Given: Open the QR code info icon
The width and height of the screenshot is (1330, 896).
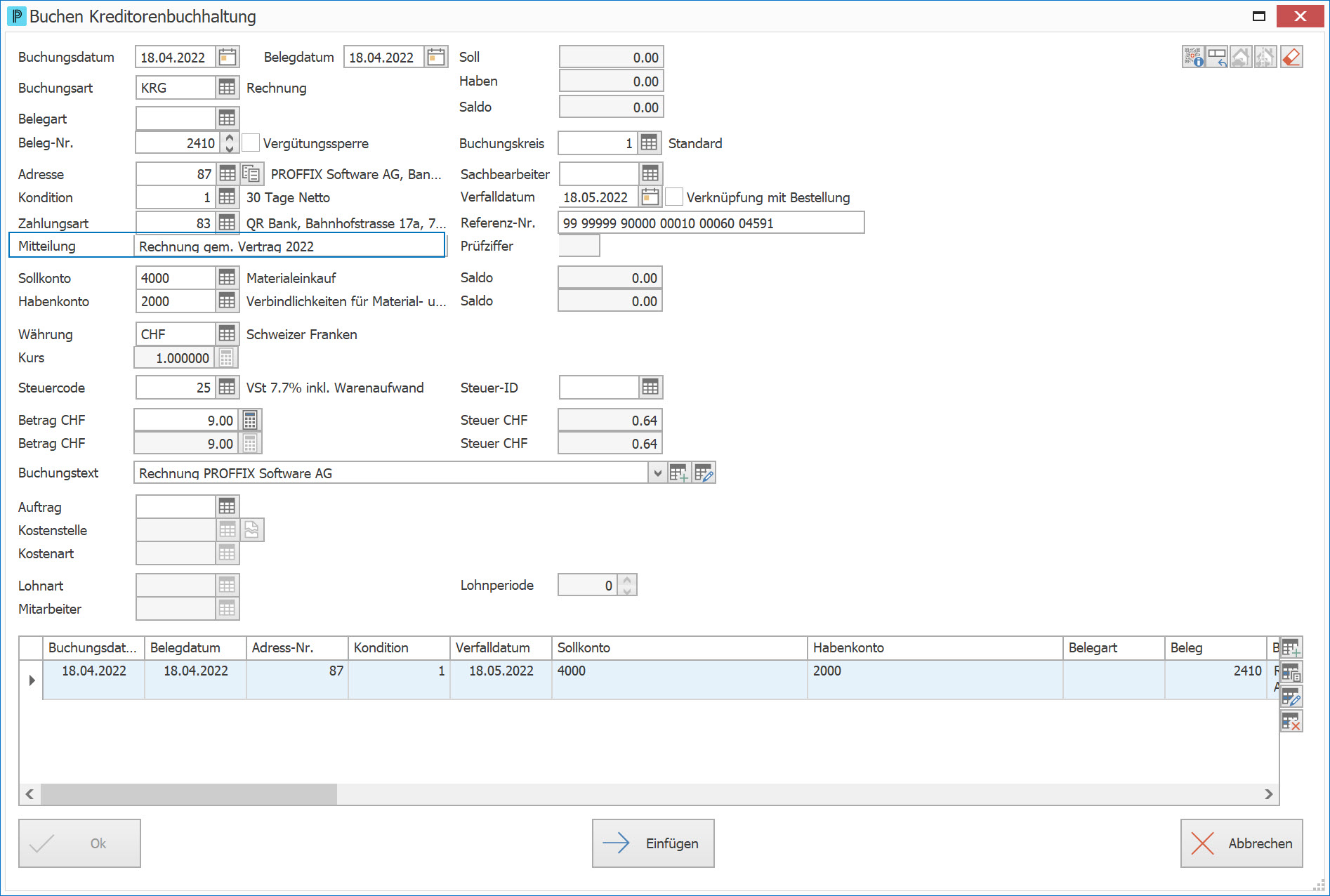Looking at the screenshot, I should 1193,57.
